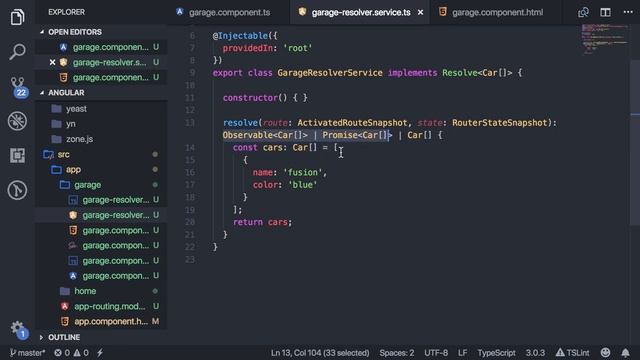
Task: Click the lightning bolt status bar icon
Action: point(100,353)
